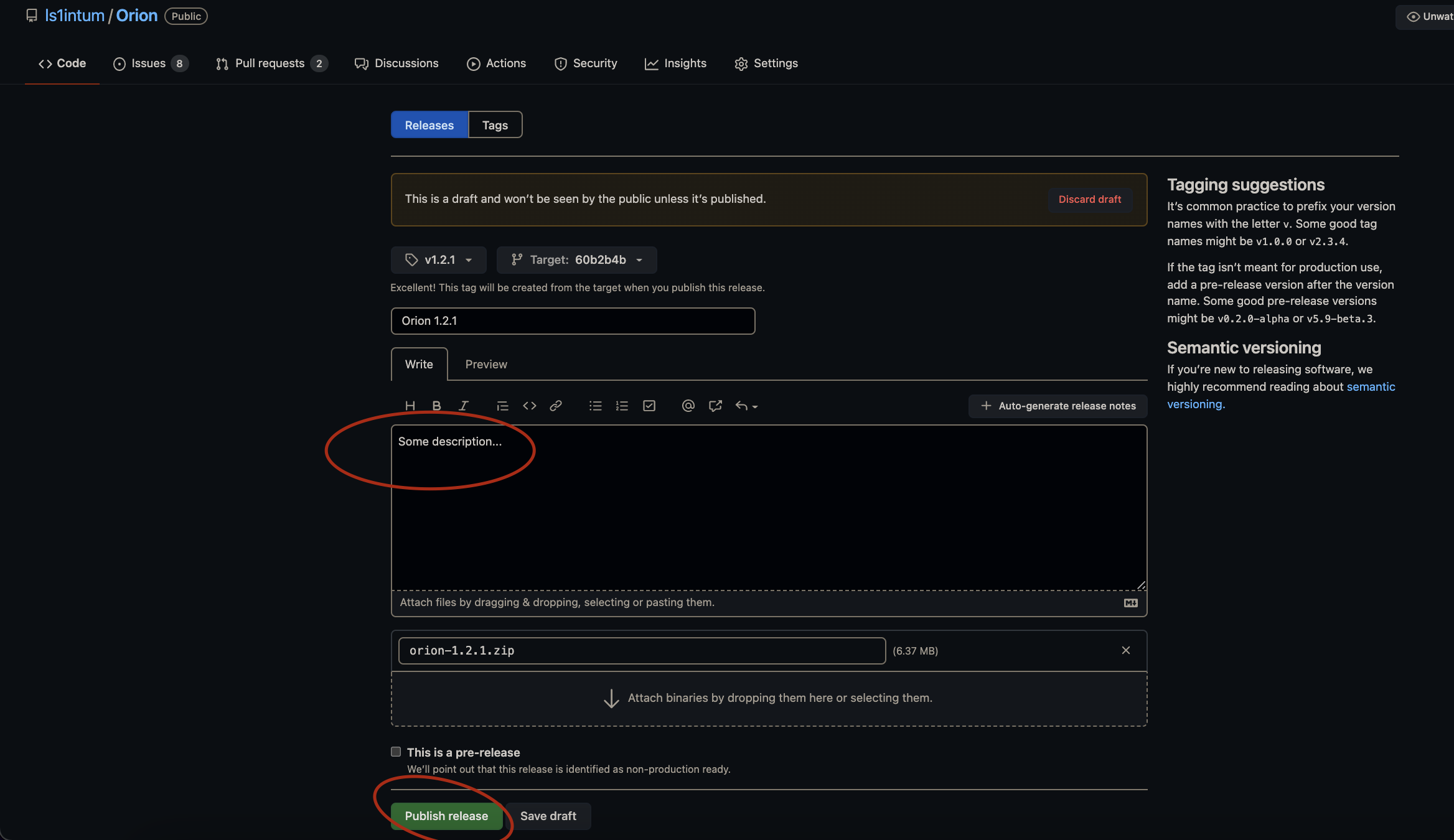1454x840 pixels.
Task: Remove the orion-1.2.1.zip attachment
Action: (1125, 650)
